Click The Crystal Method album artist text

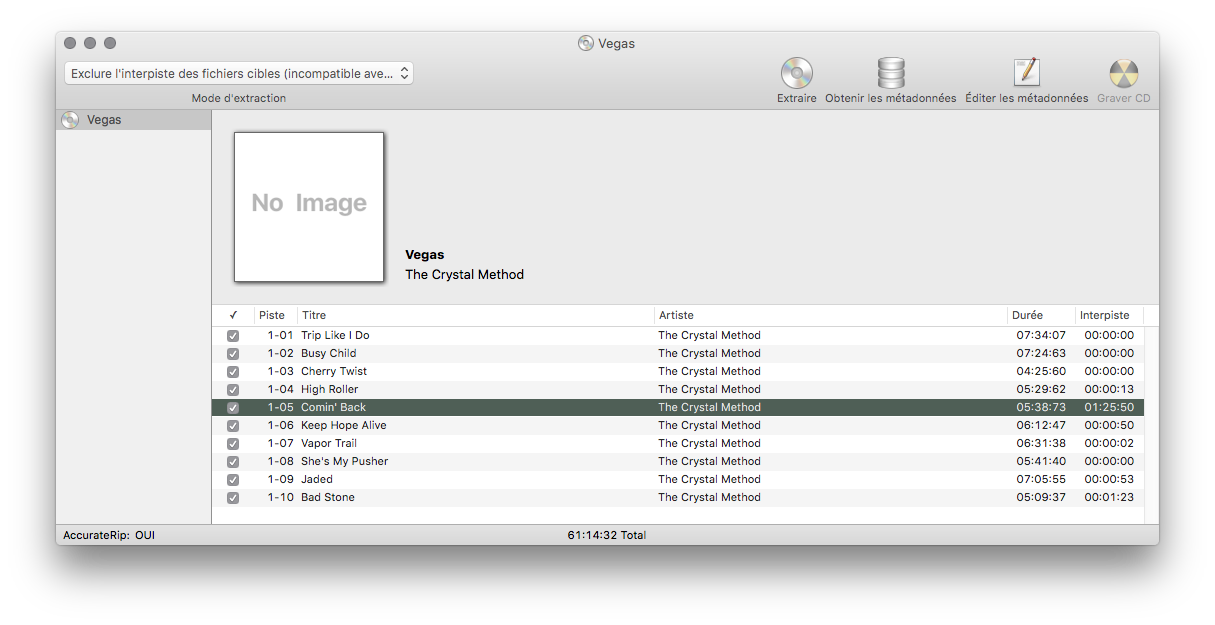point(464,275)
